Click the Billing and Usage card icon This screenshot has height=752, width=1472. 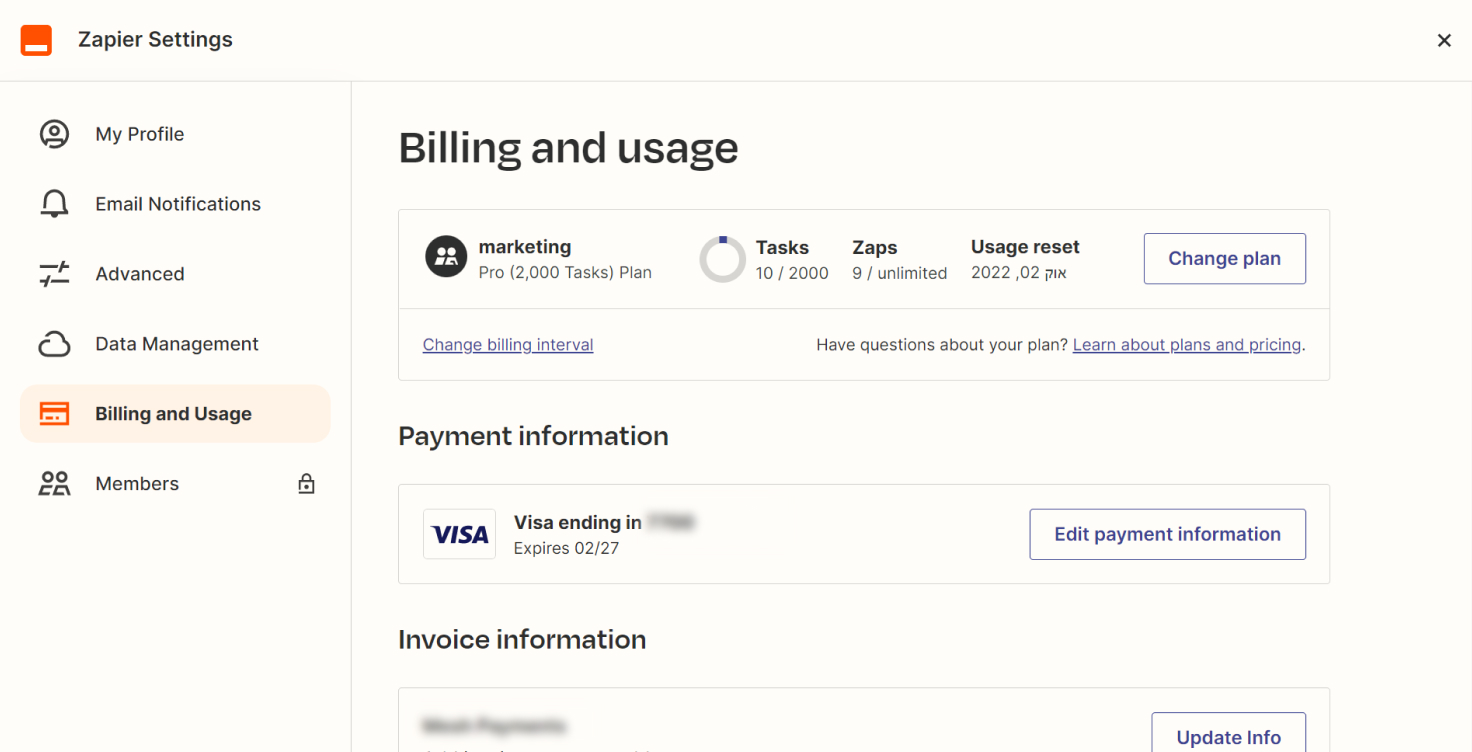(54, 414)
